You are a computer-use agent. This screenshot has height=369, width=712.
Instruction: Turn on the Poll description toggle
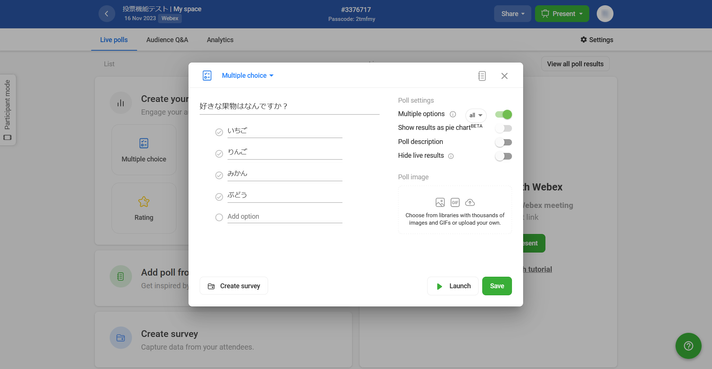[x=504, y=143]
